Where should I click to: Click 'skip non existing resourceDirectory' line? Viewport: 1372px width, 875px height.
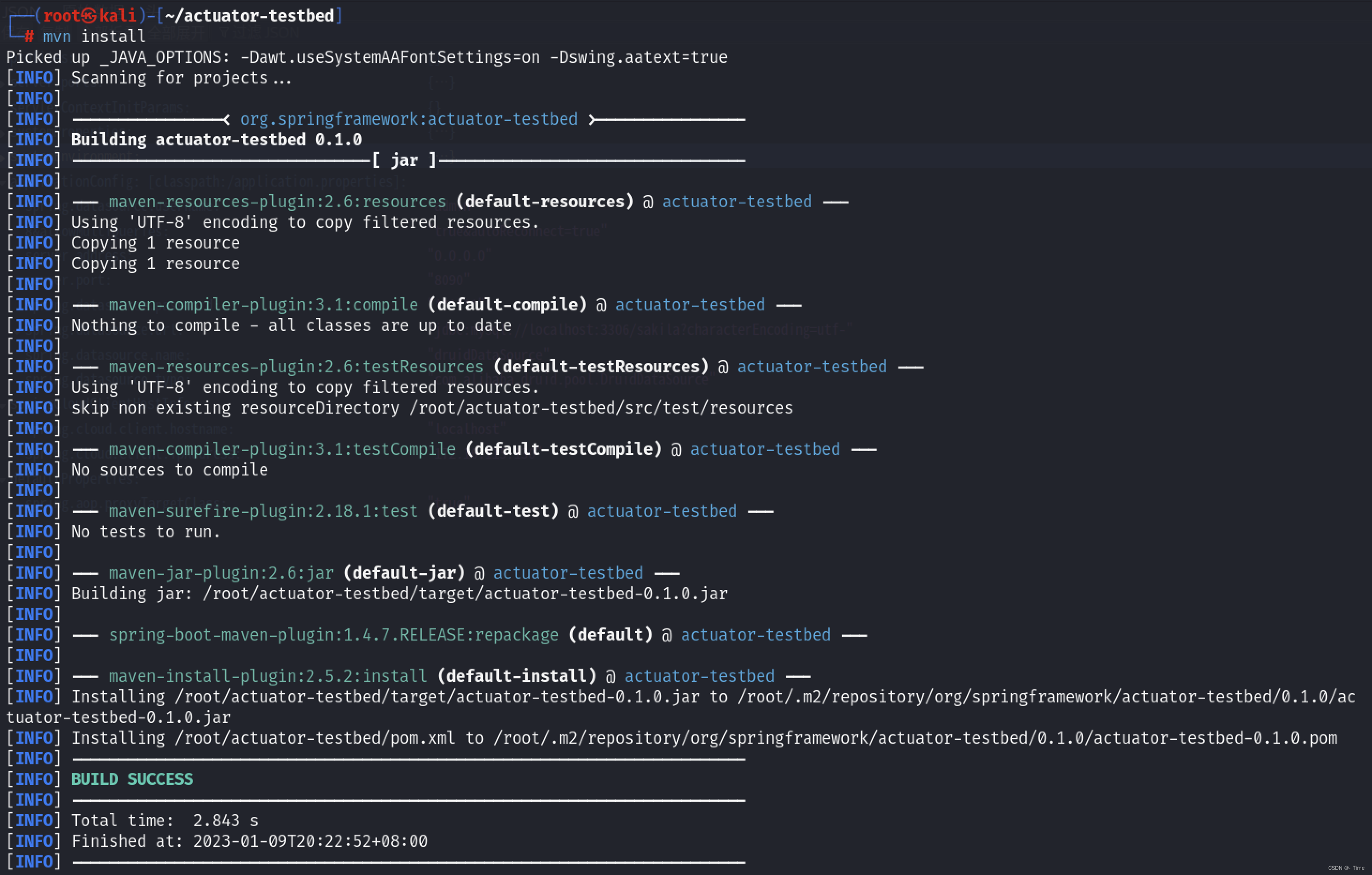[432, 407]
